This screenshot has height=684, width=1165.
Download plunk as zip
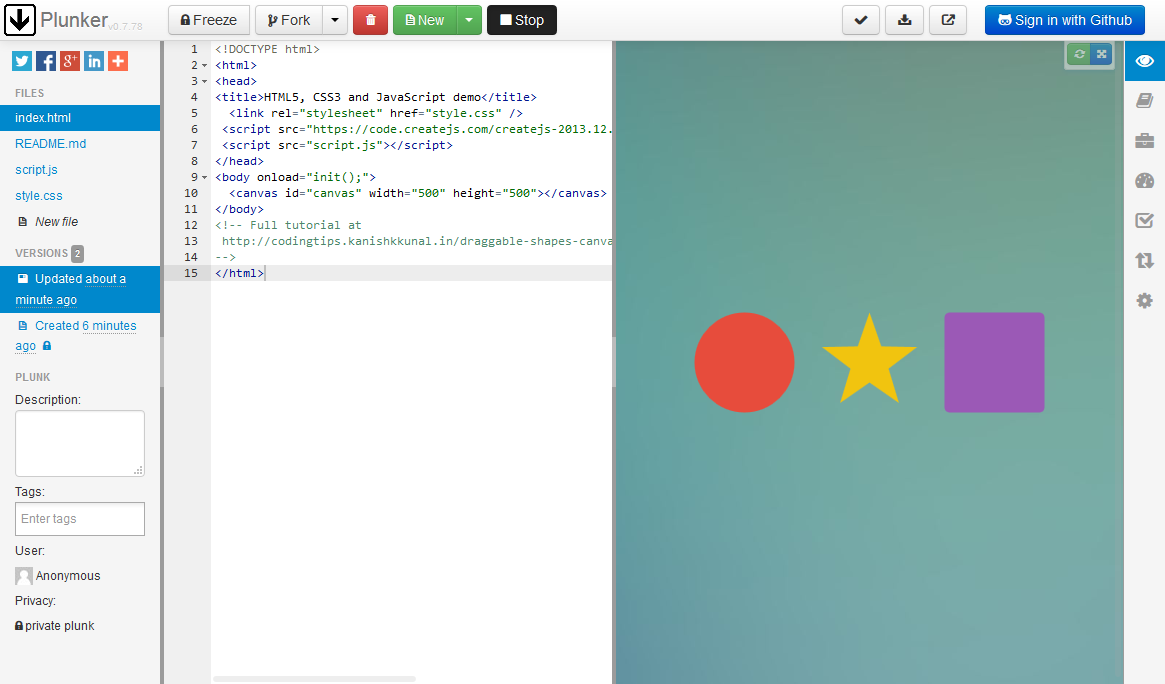[x=904, y=20]
